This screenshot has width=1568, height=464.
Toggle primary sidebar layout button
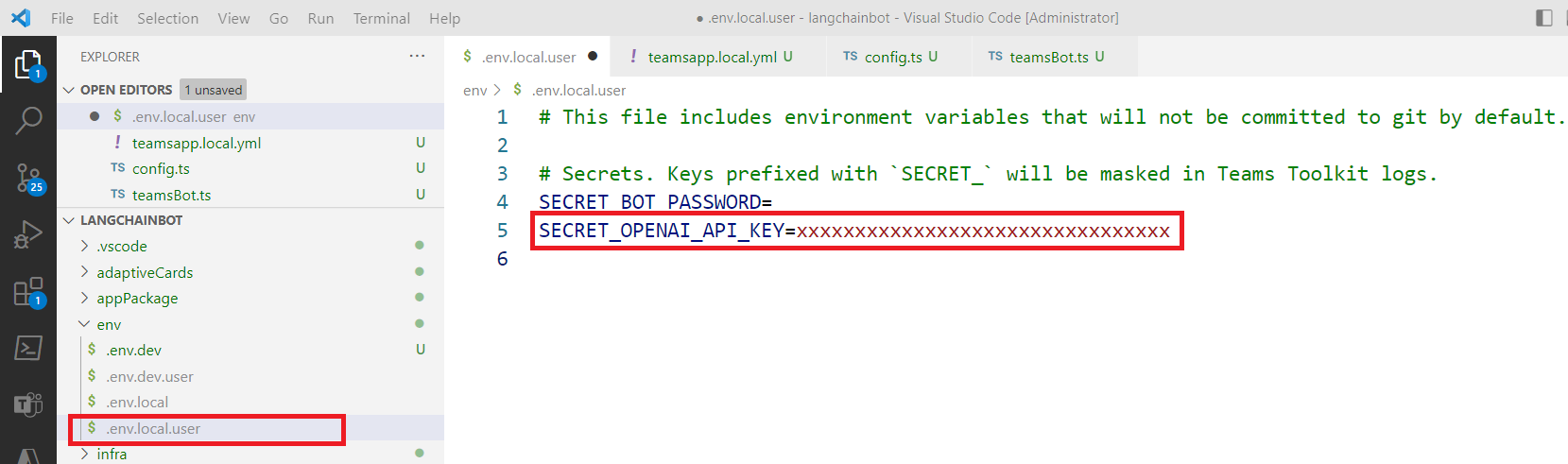(1544, 18)
